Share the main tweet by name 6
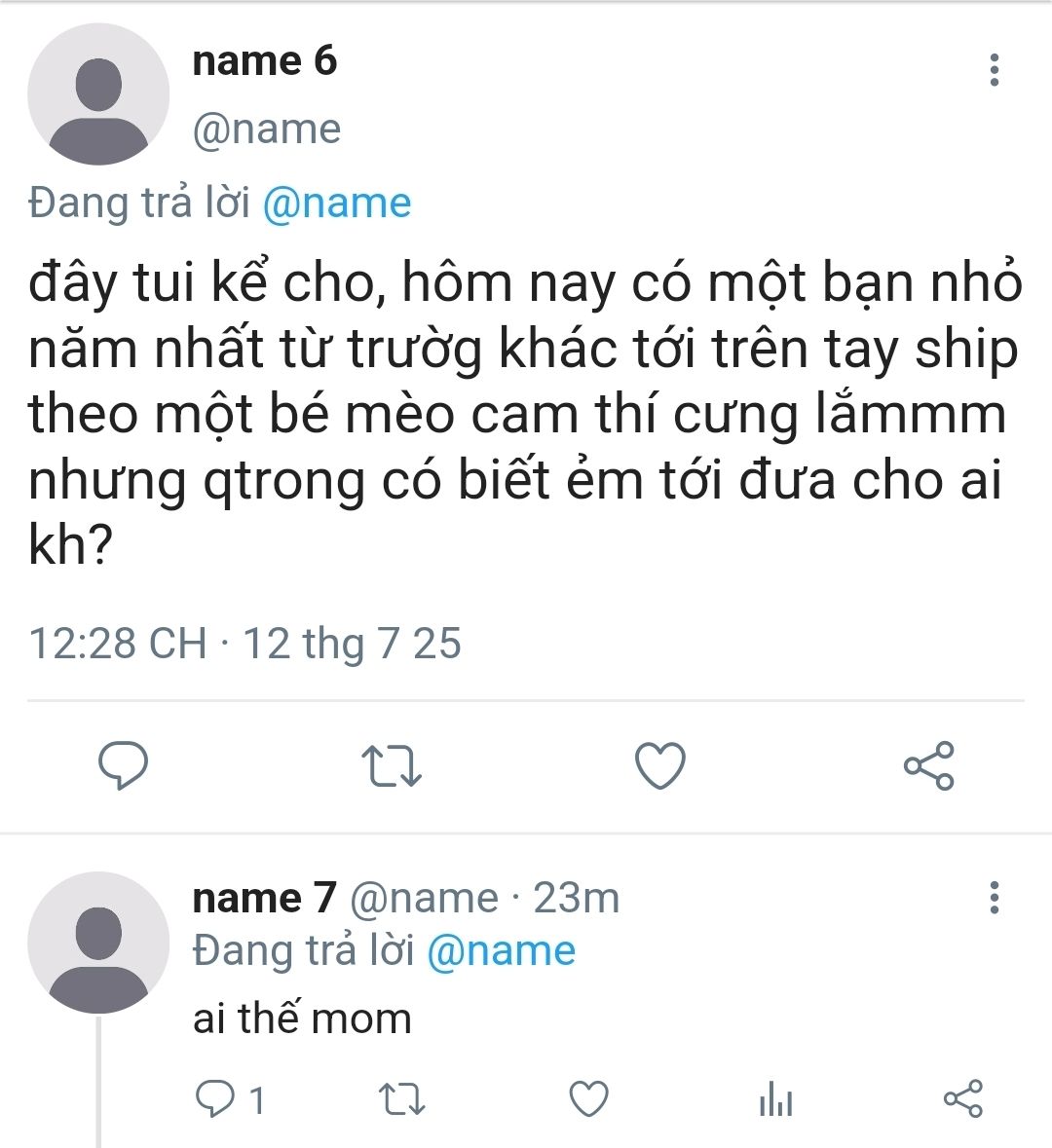Screen dimensions: 1052x1148 [929, 765]
